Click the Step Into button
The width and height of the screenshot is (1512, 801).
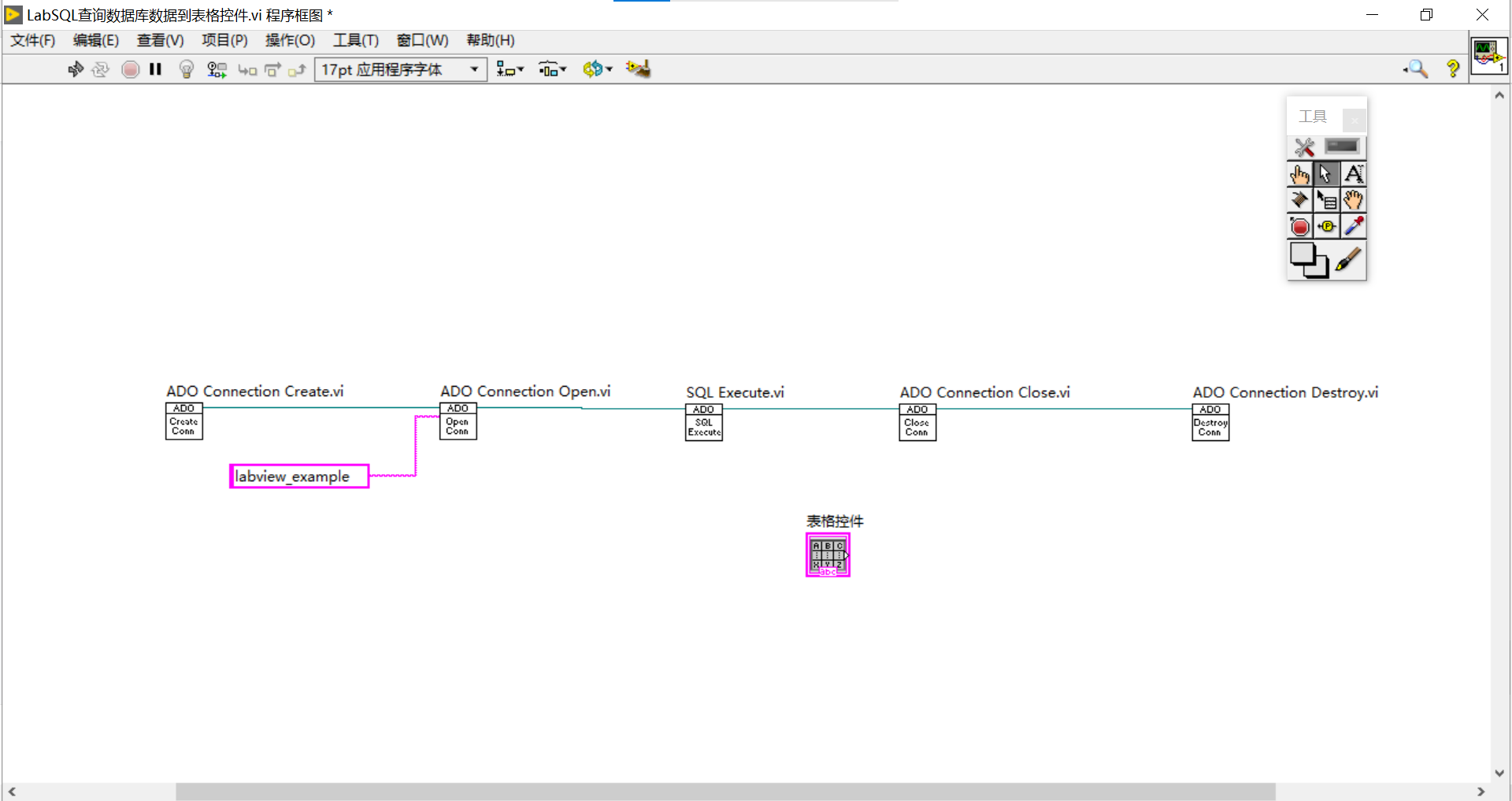[x=247, y=69]
